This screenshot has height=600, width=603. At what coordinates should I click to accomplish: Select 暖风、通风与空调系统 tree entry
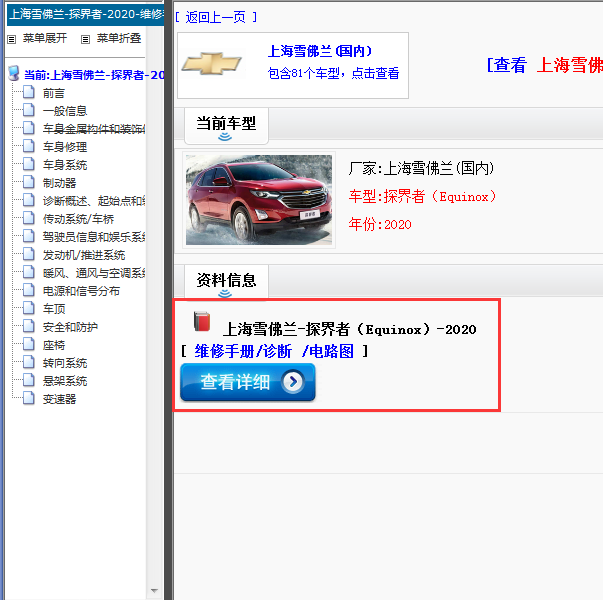94,273
